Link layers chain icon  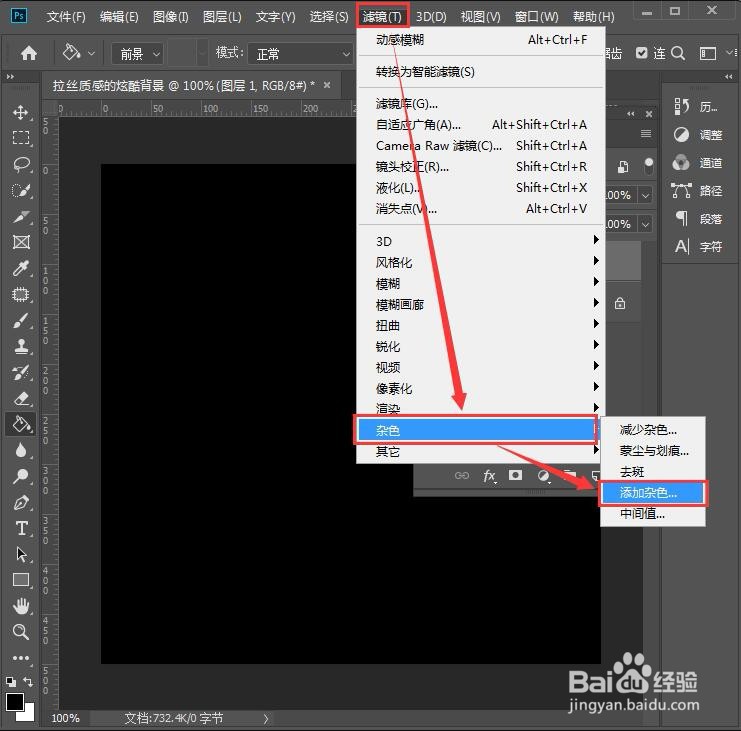[x=462, y=475]
